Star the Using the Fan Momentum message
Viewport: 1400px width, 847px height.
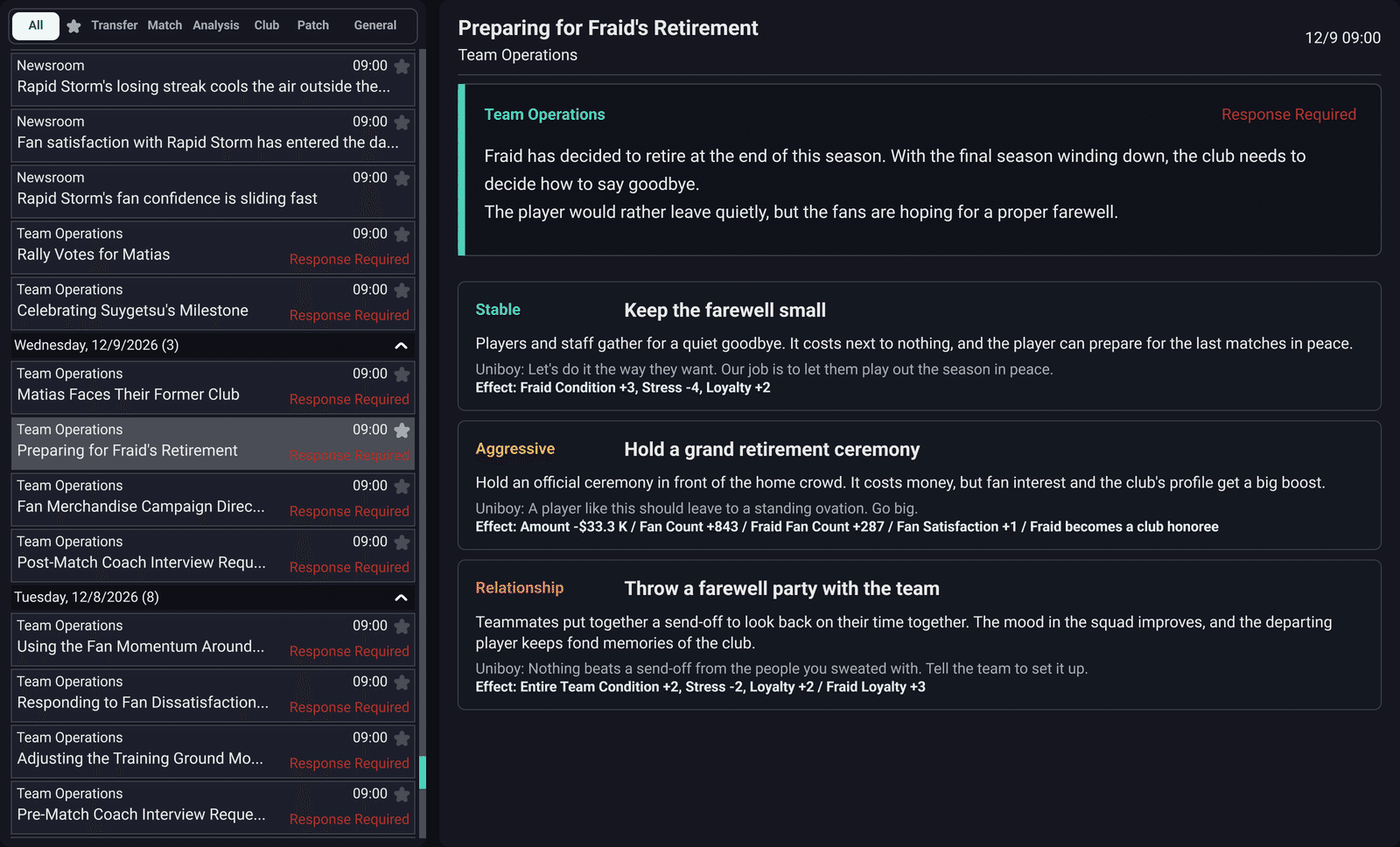pos(402,626)
